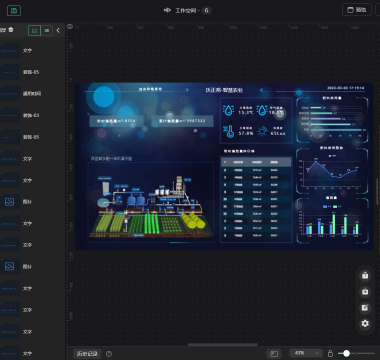380x360 pixels.
Task: Click the settings gear icon on the floating toolbar
Action: click(x=365, y=323)
